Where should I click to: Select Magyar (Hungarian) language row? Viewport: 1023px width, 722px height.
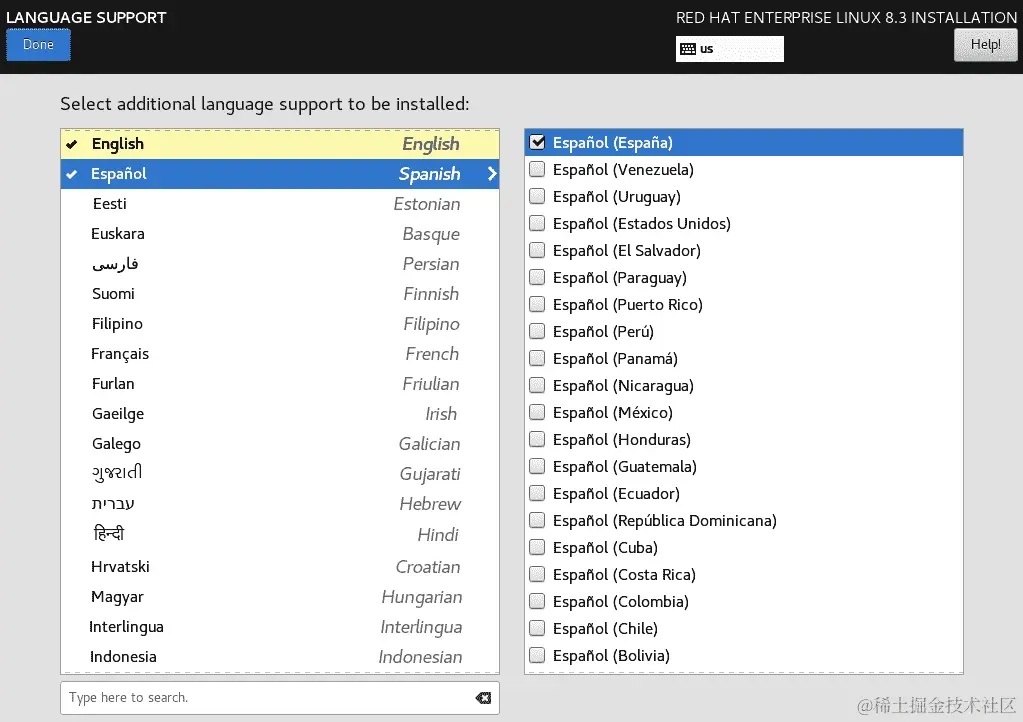click(x=280, y=597)
